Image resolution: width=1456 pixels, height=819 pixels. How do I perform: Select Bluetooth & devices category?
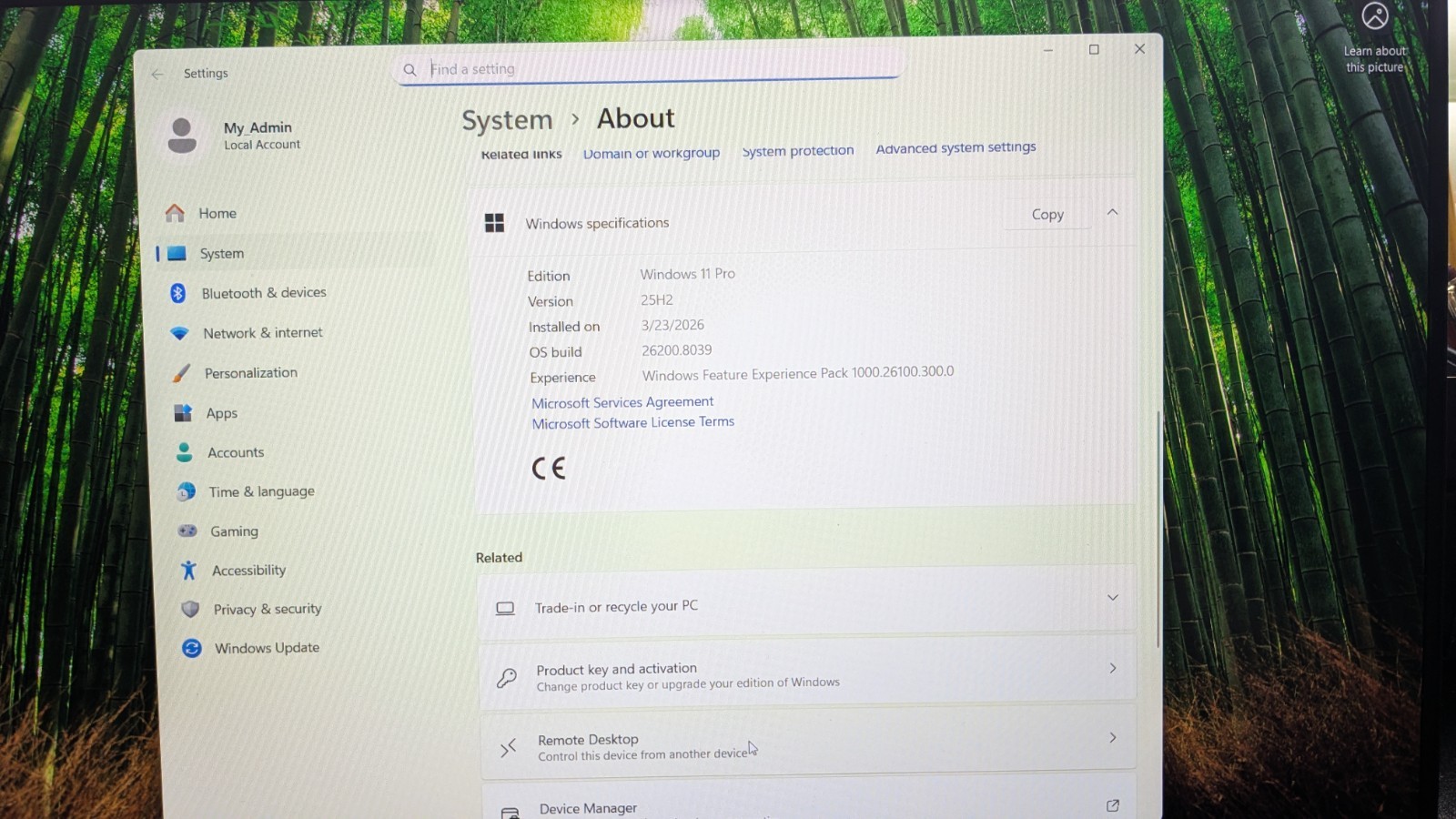point(264,293)
